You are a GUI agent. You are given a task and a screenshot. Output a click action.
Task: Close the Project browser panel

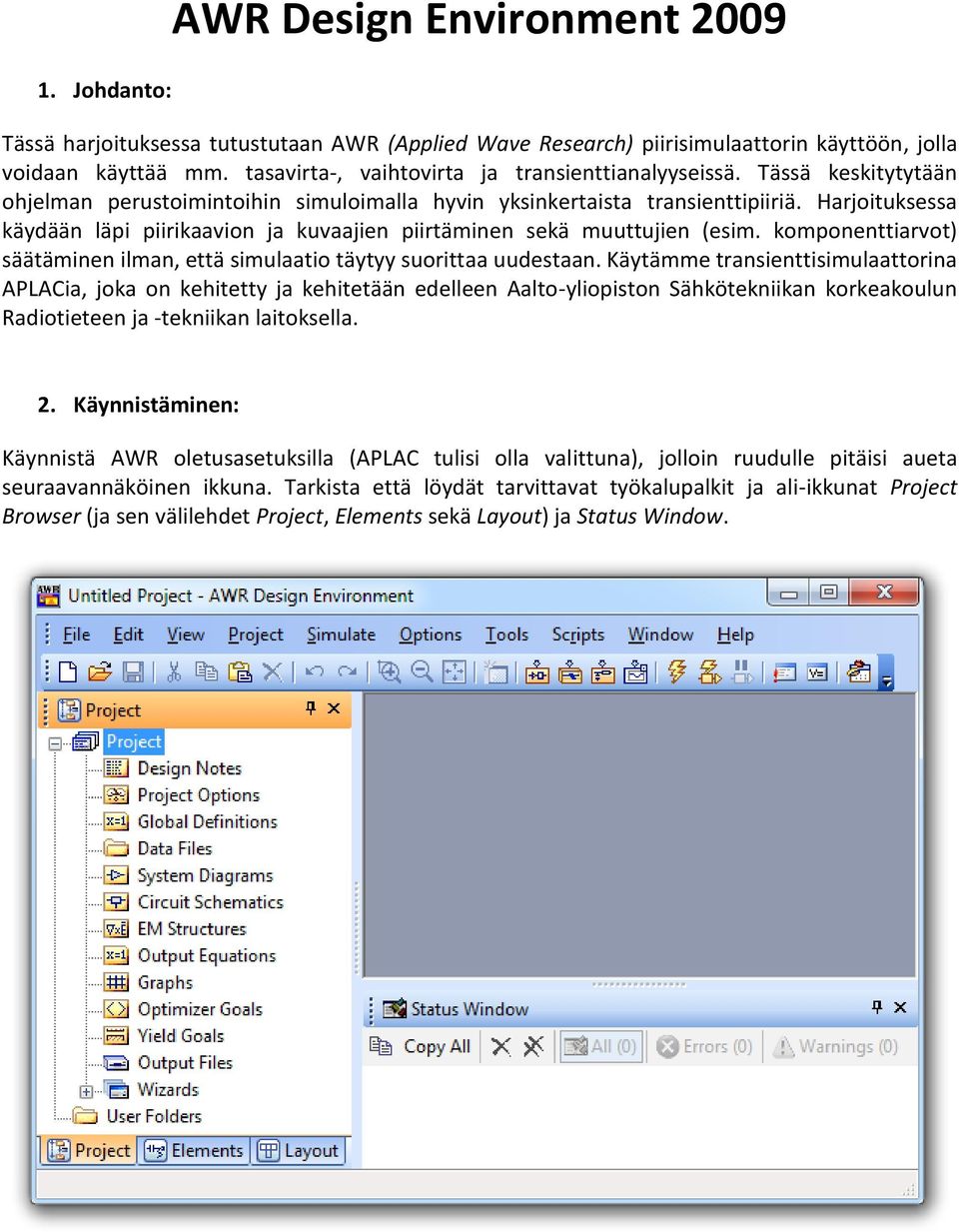334,708
